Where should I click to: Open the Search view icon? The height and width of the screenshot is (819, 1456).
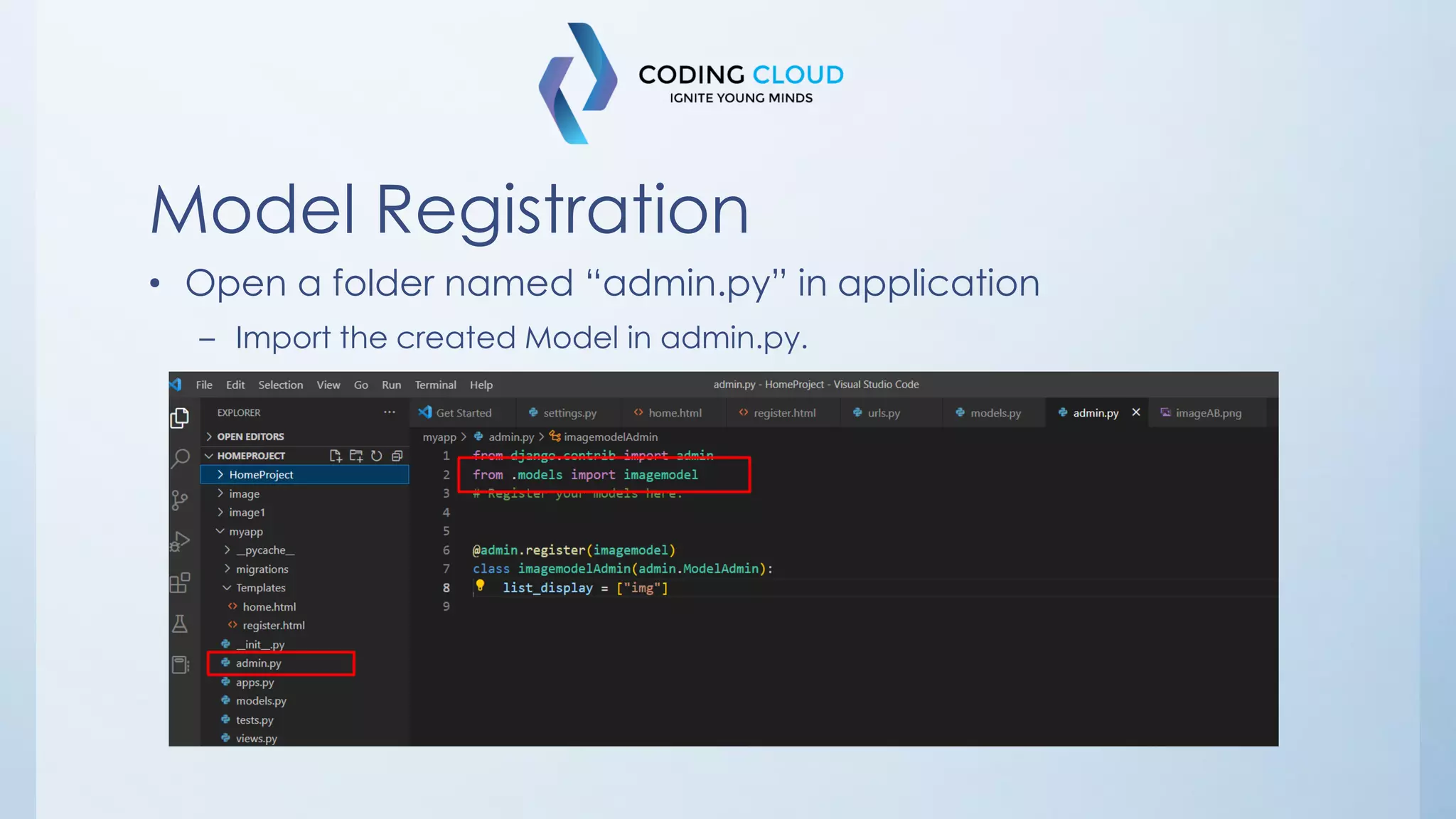(181, 459)
